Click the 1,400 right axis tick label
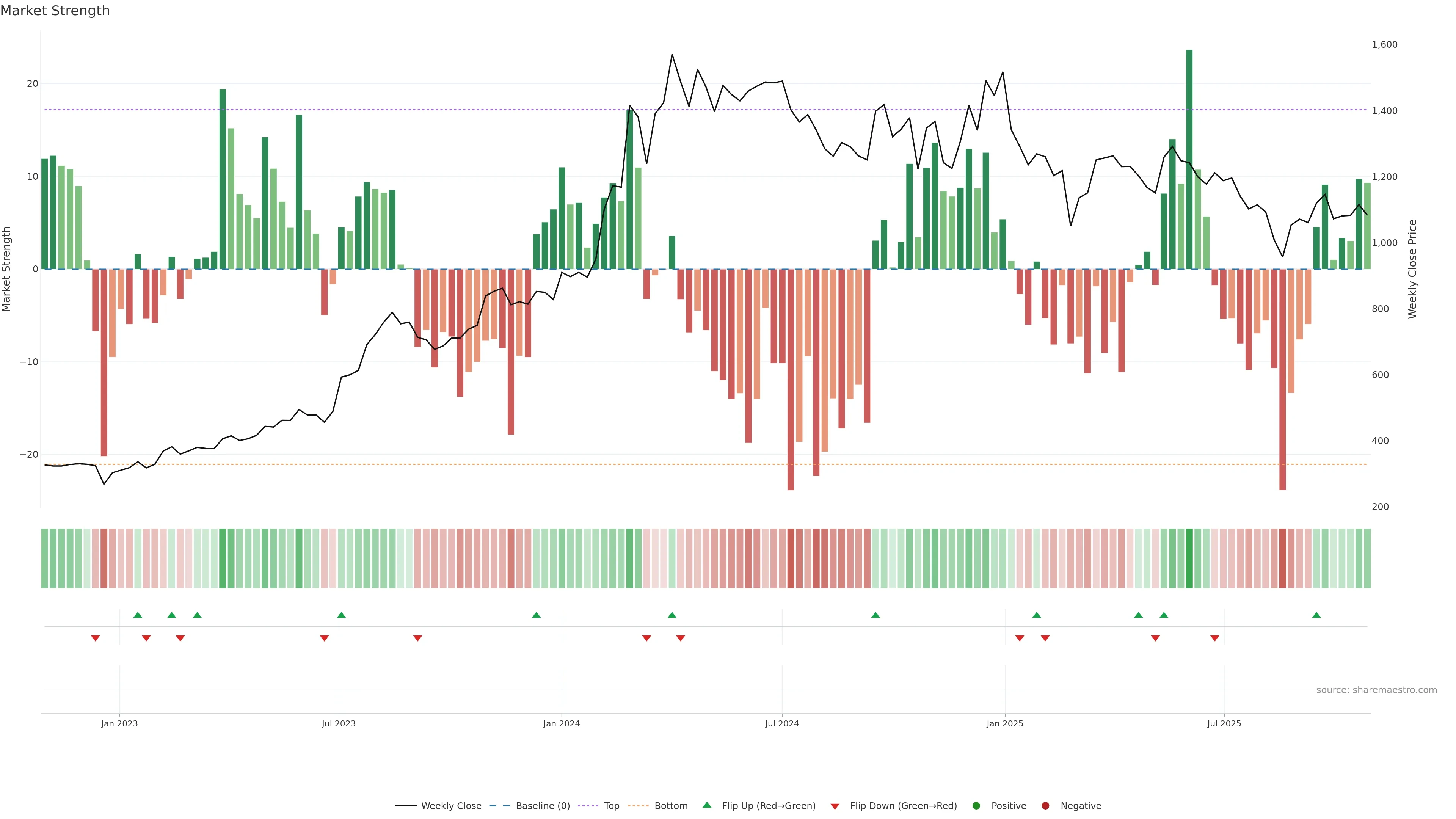This screenshot has height=819, width=1456. [1384, 111]
